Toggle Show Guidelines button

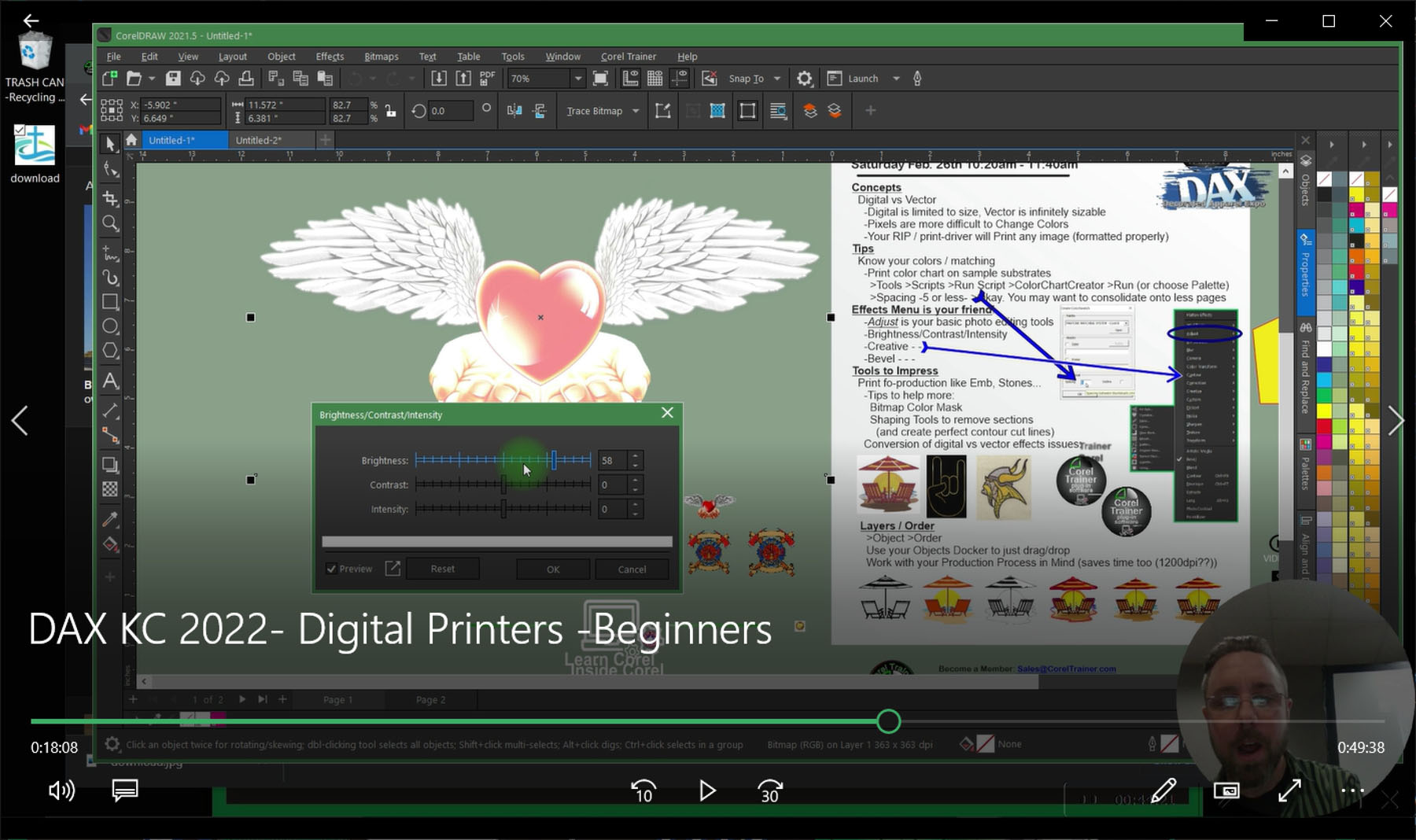[x=679, y=78]
